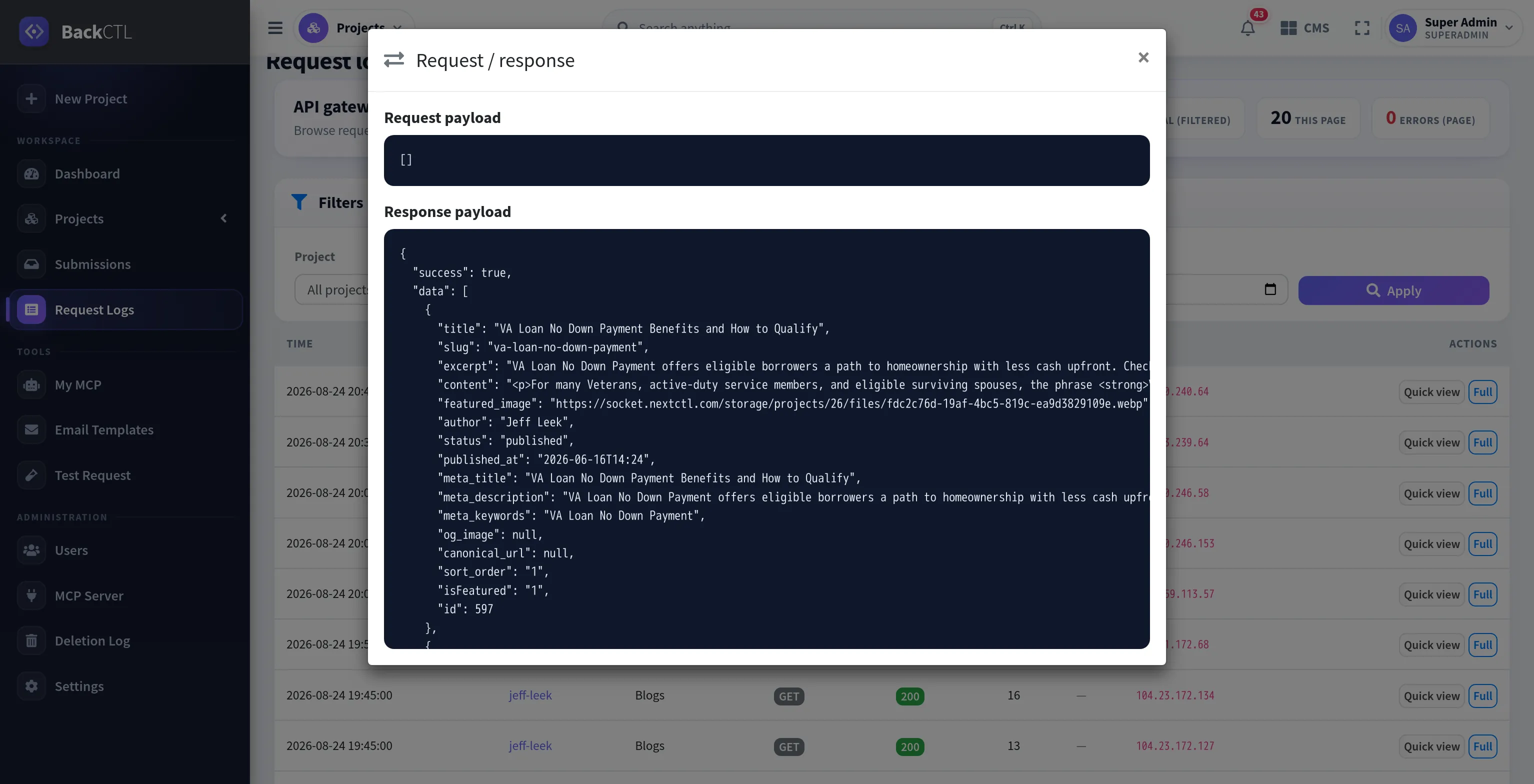Click the "author": "Jeff Leek" line
Screen dimensions: 1534x784
coord(505,422)
